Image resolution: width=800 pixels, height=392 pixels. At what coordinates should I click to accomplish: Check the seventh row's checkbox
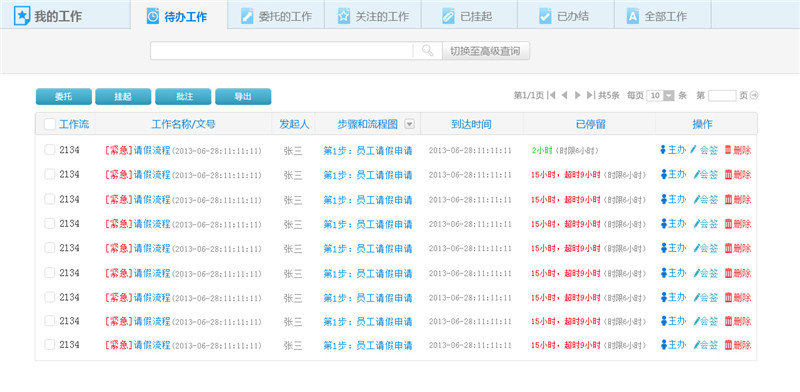(x=49, y=297)
